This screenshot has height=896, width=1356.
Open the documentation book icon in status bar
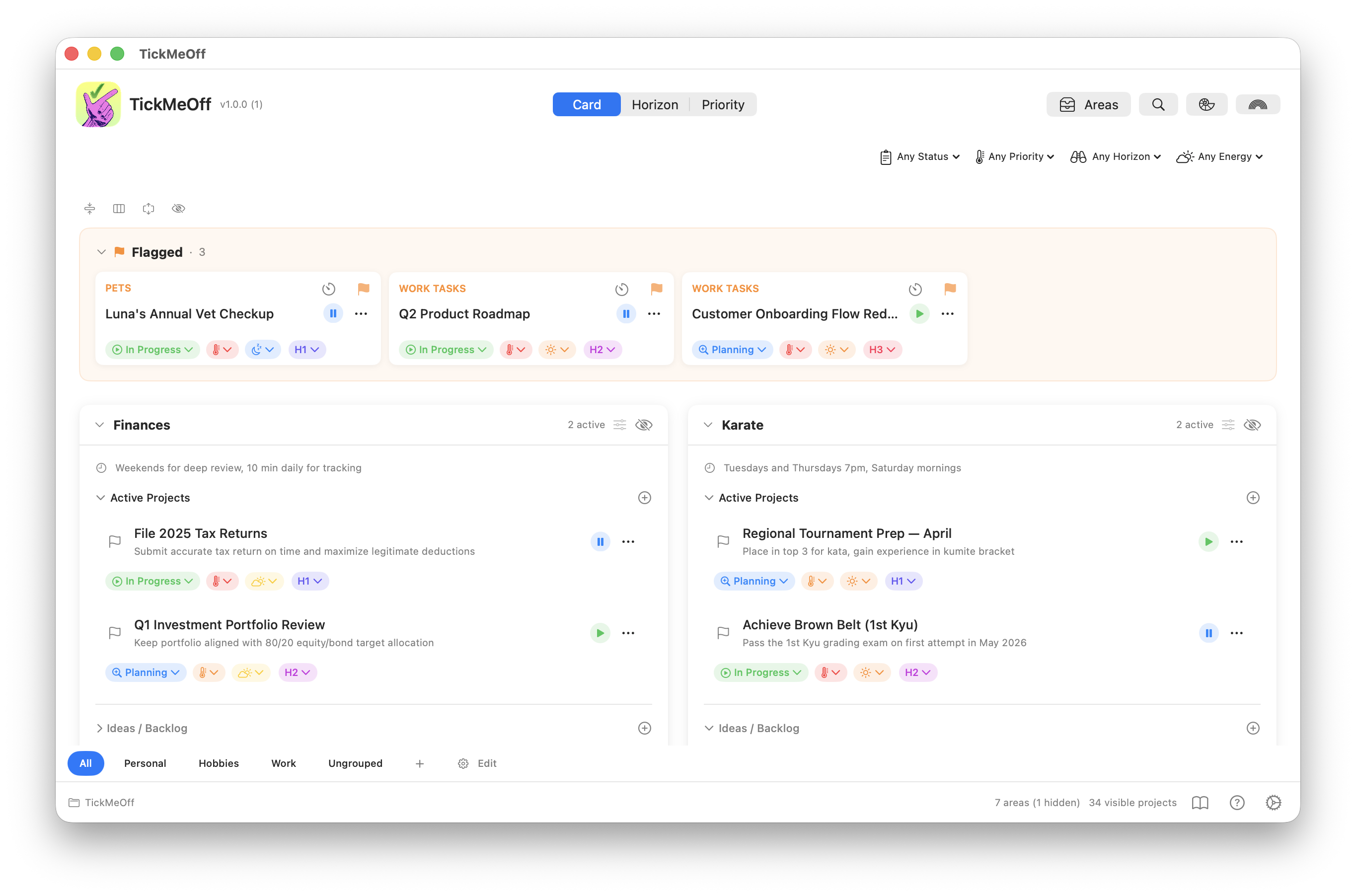1200,802
